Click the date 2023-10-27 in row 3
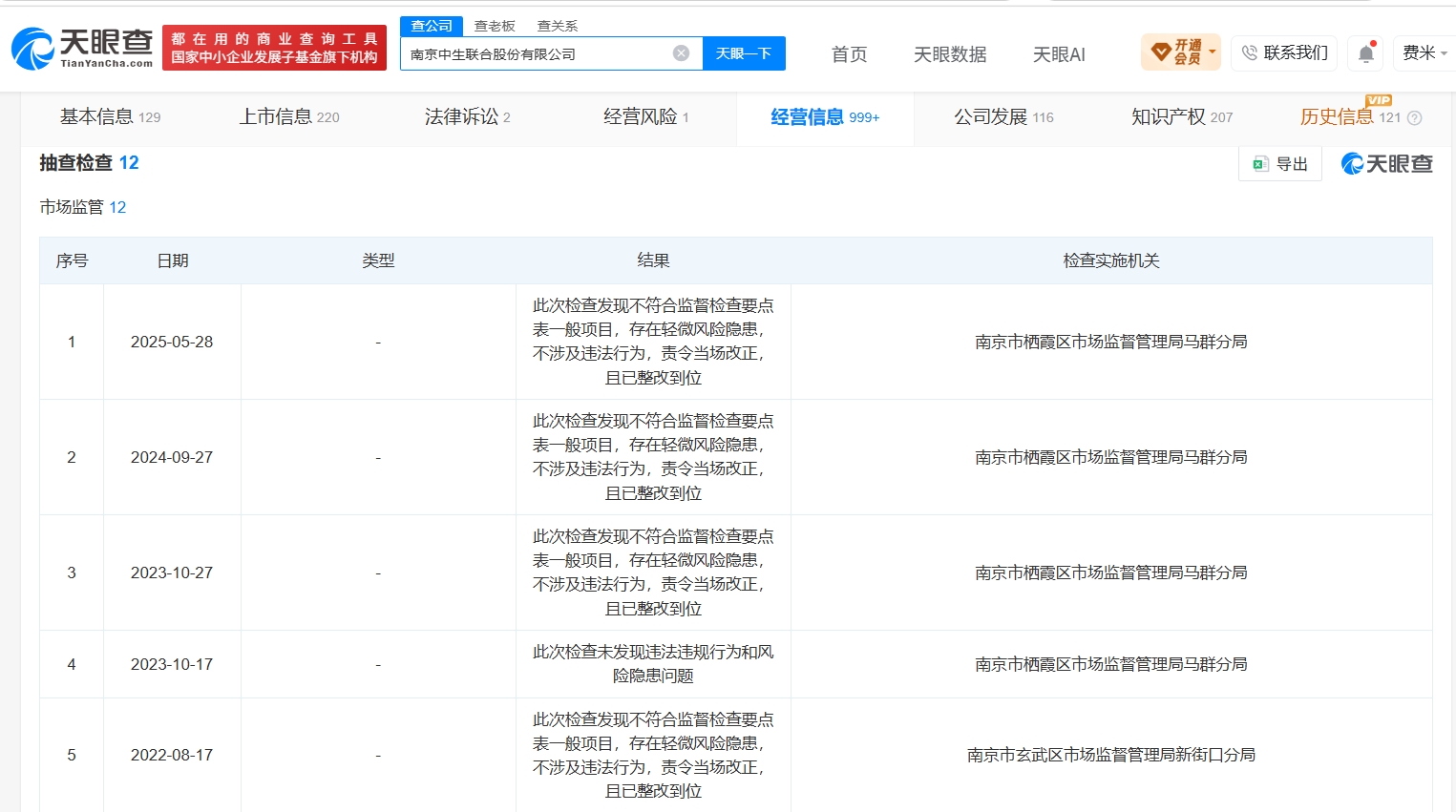Viewport: 1456px width, 812px height. point(172,573)
